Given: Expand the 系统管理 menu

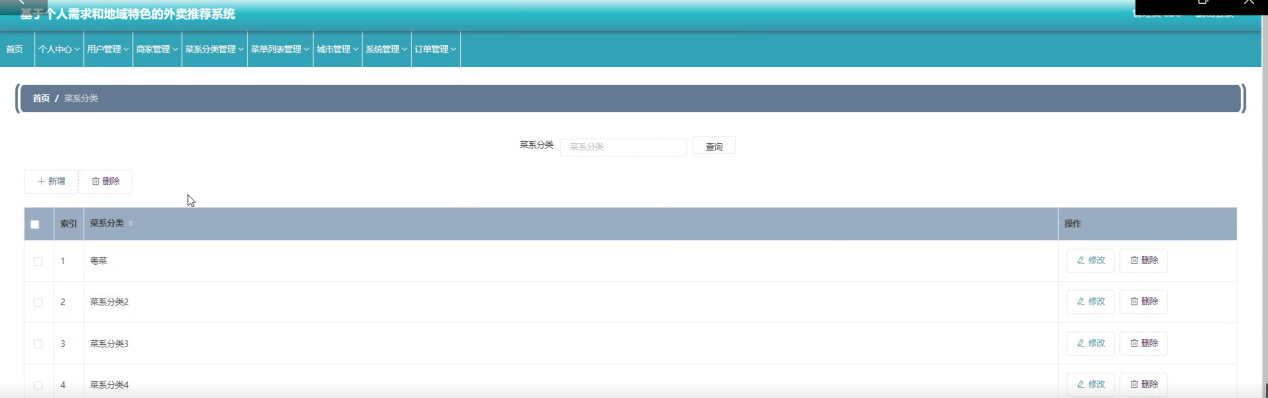Looking at the screenshot, I should click(386, 49).
